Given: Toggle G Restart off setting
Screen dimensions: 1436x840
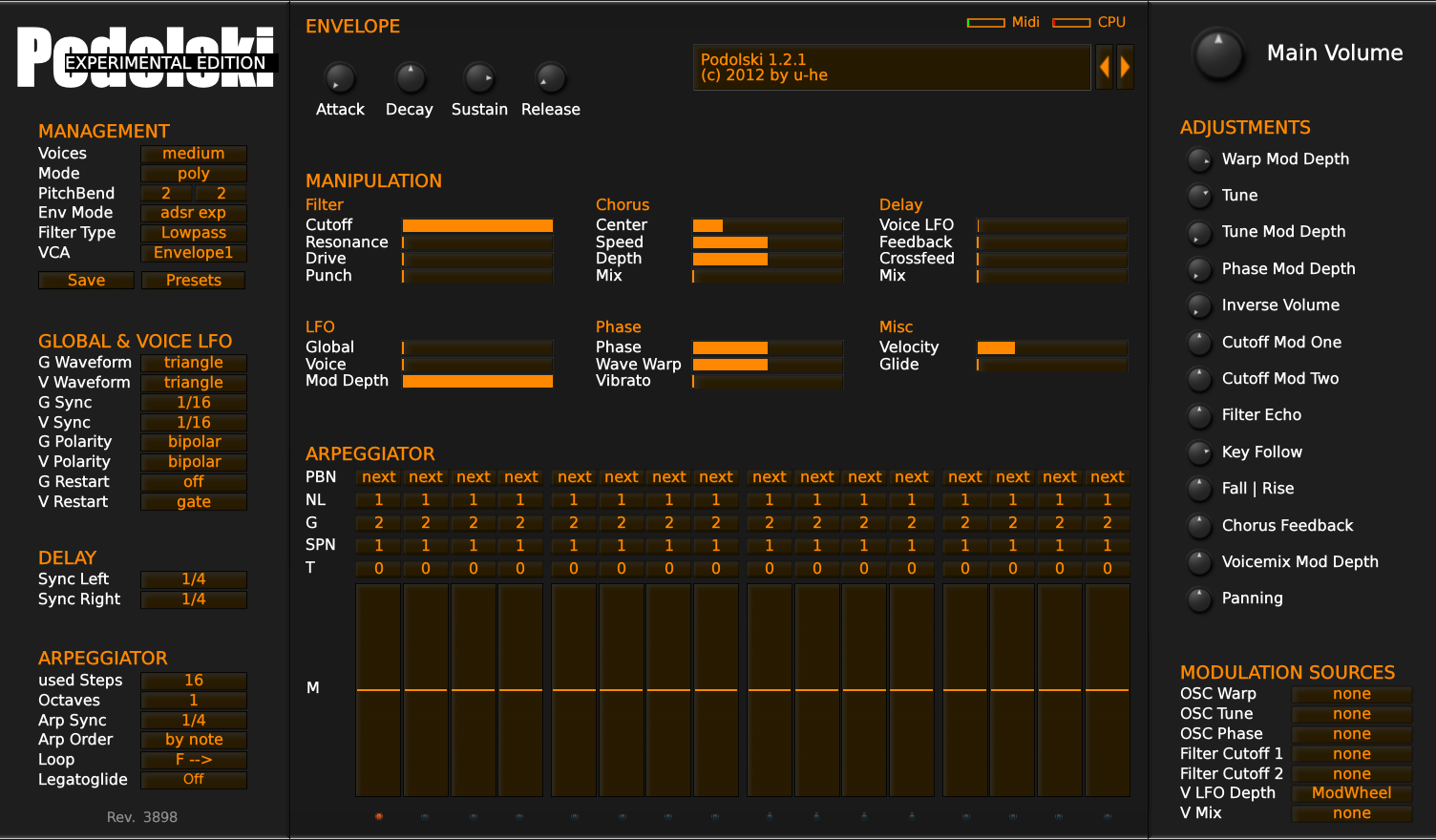Looking at the screenshot, I should (194, 482).
